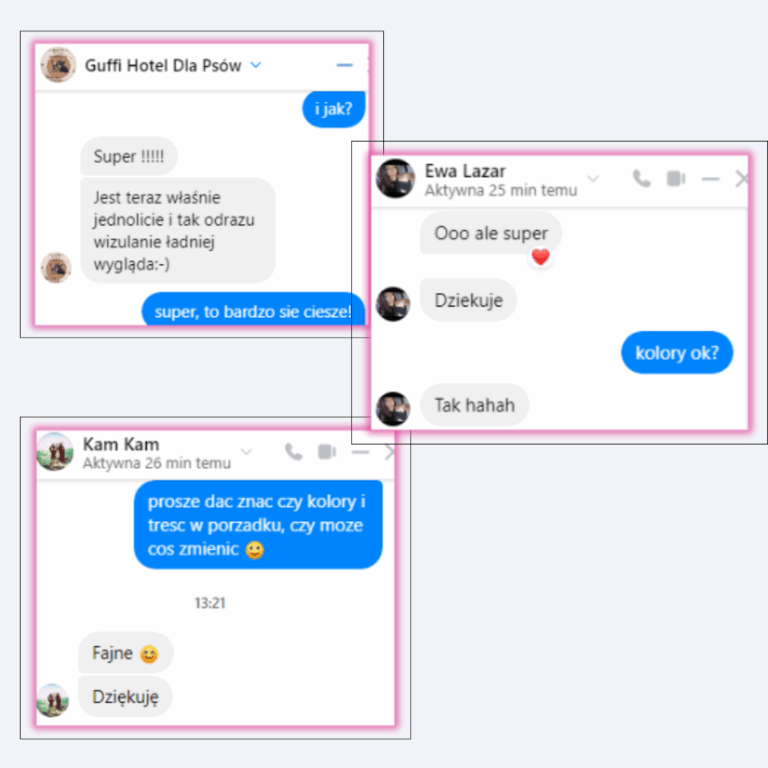The height and width of the screenshot is (768, 768).
Task: Open Ewa Lazar's header profile picture
Action: tap(395, 178)
